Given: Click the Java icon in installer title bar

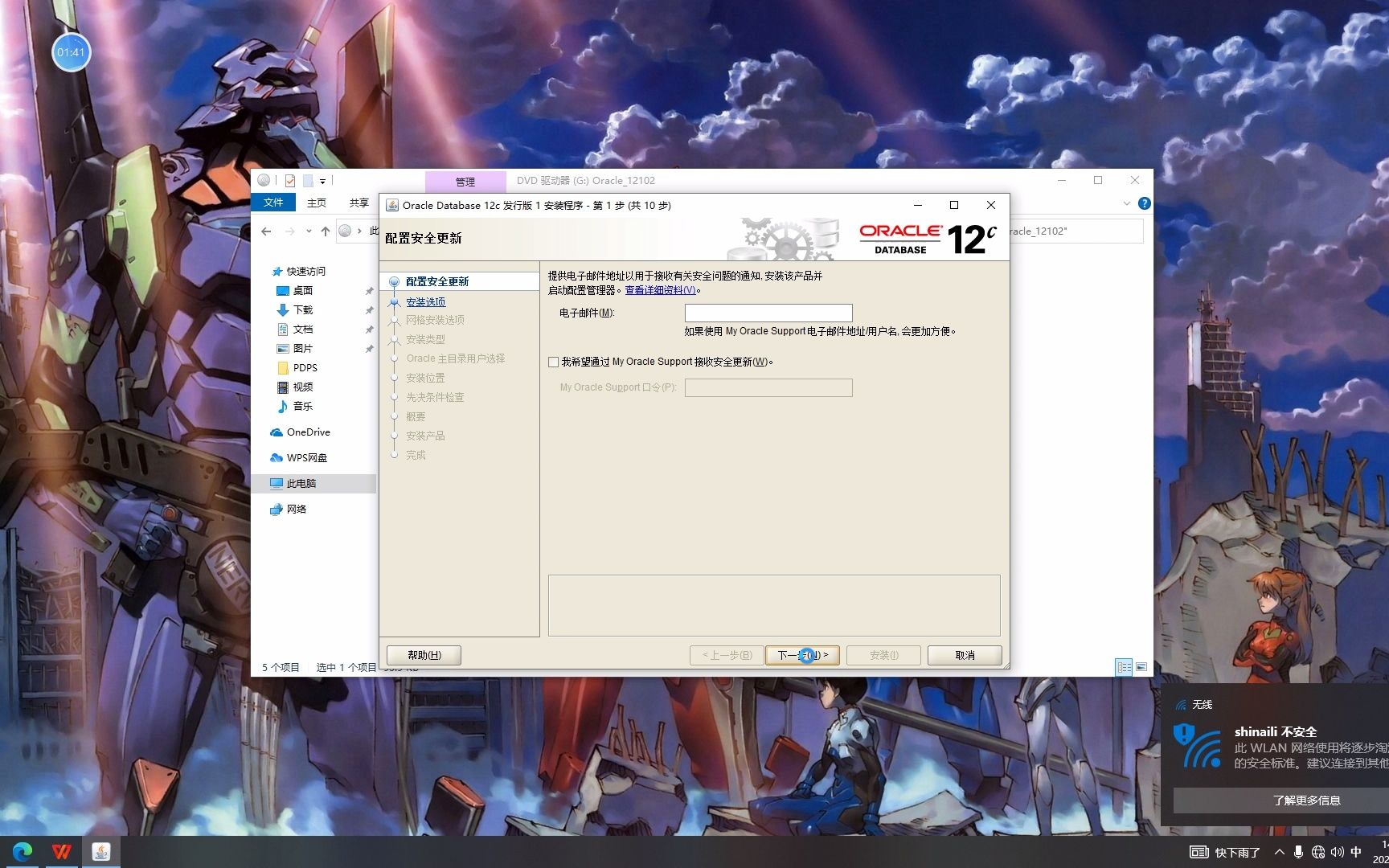Looking at the screenshot, I should [x=392, y=205].
